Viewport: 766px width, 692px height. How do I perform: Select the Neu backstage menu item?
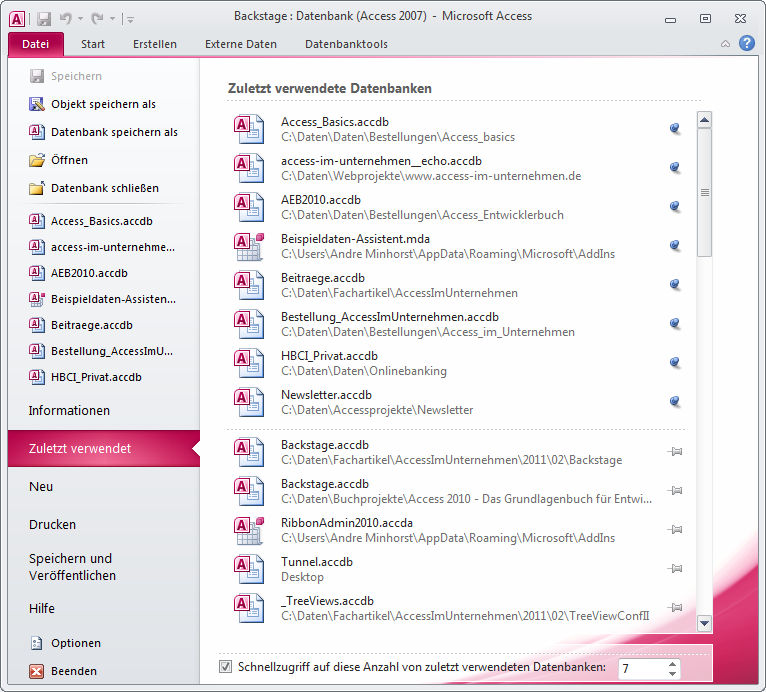41,487
